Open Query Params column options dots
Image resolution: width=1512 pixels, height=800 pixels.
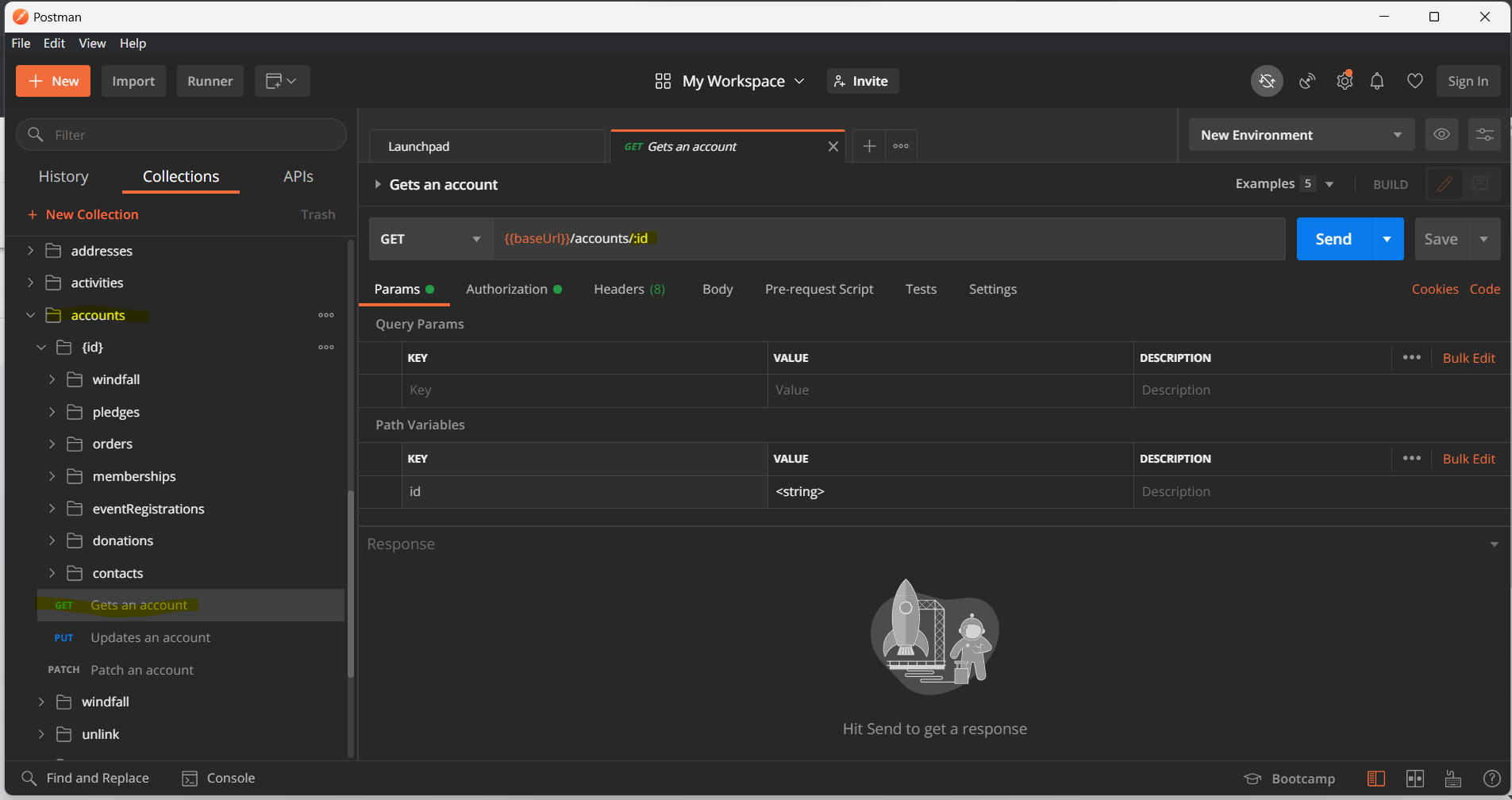1411,358
